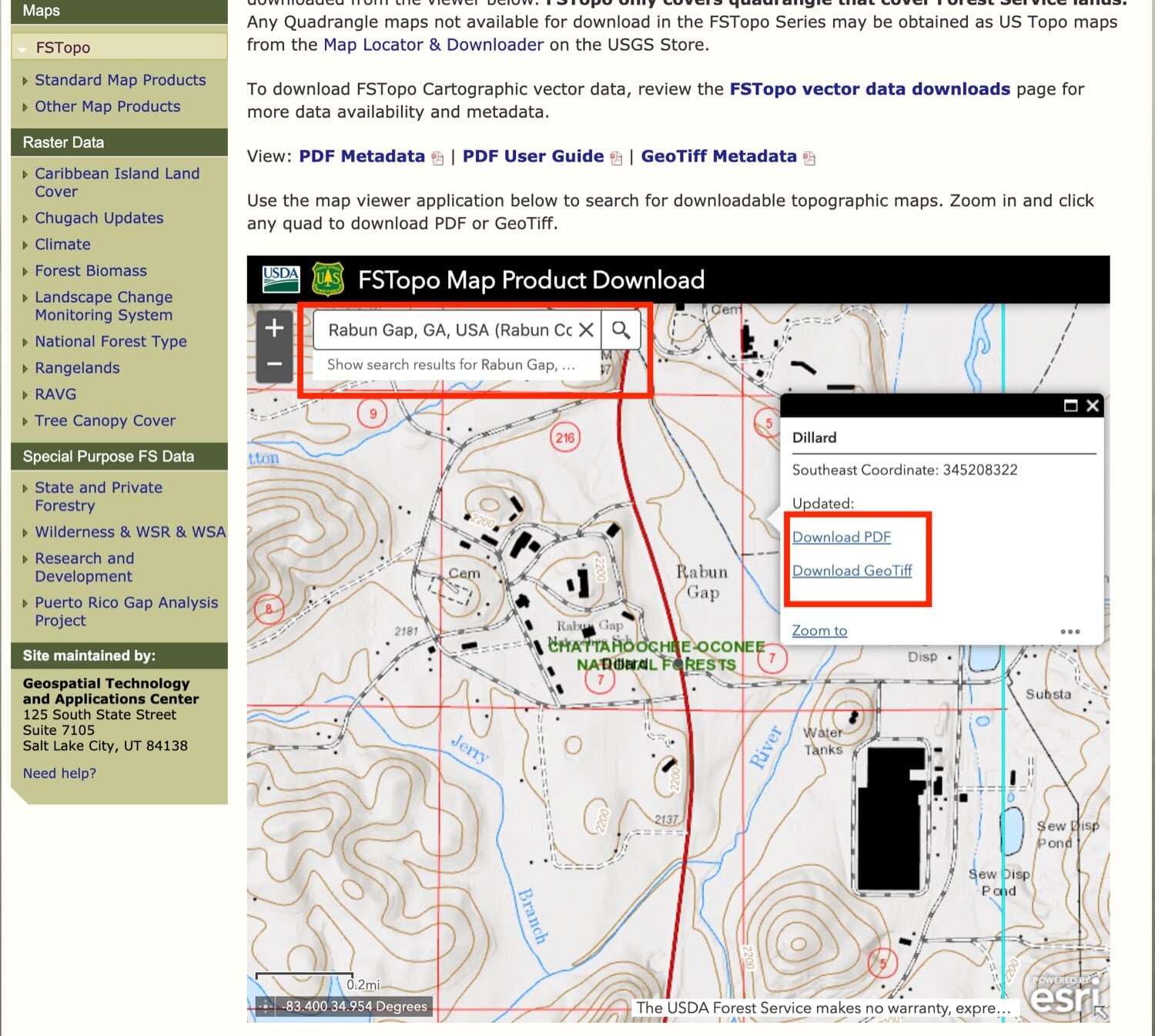Click the Forest Service shield icon
1155x1036 pixels.
click(x=329, y=280)
